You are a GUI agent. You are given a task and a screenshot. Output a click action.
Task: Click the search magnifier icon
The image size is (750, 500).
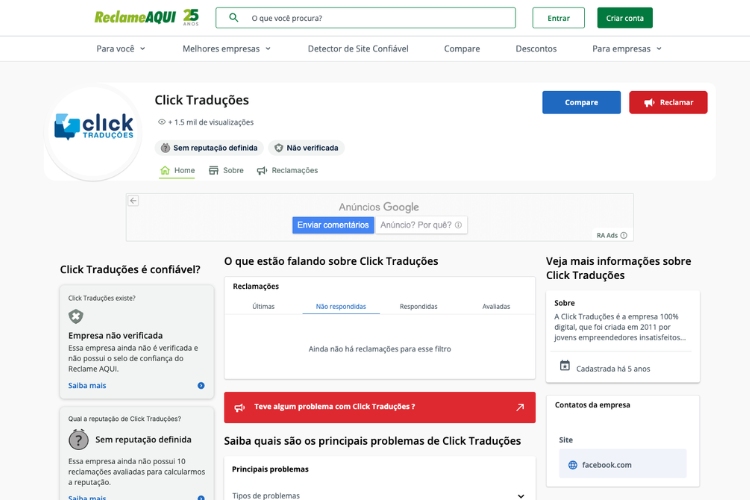(x=233, y=18)
